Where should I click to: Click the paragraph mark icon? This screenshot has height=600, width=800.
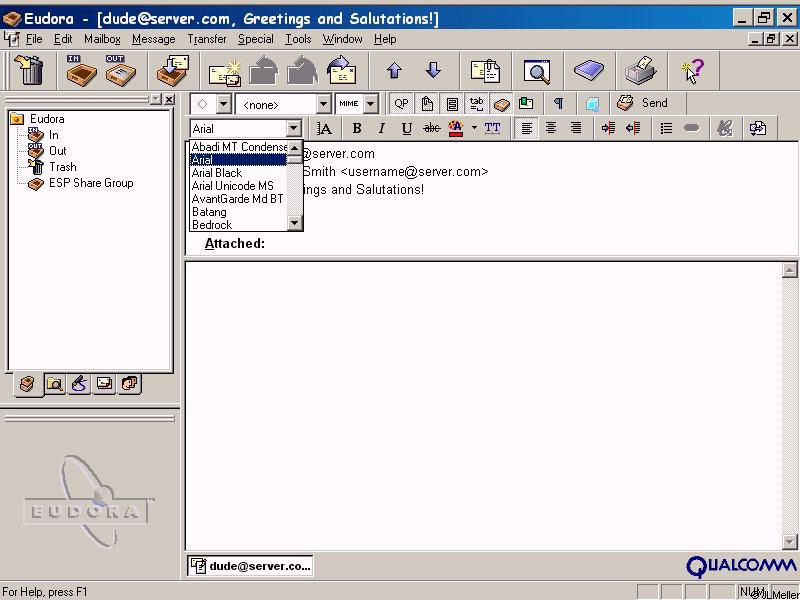pos(559,104)
